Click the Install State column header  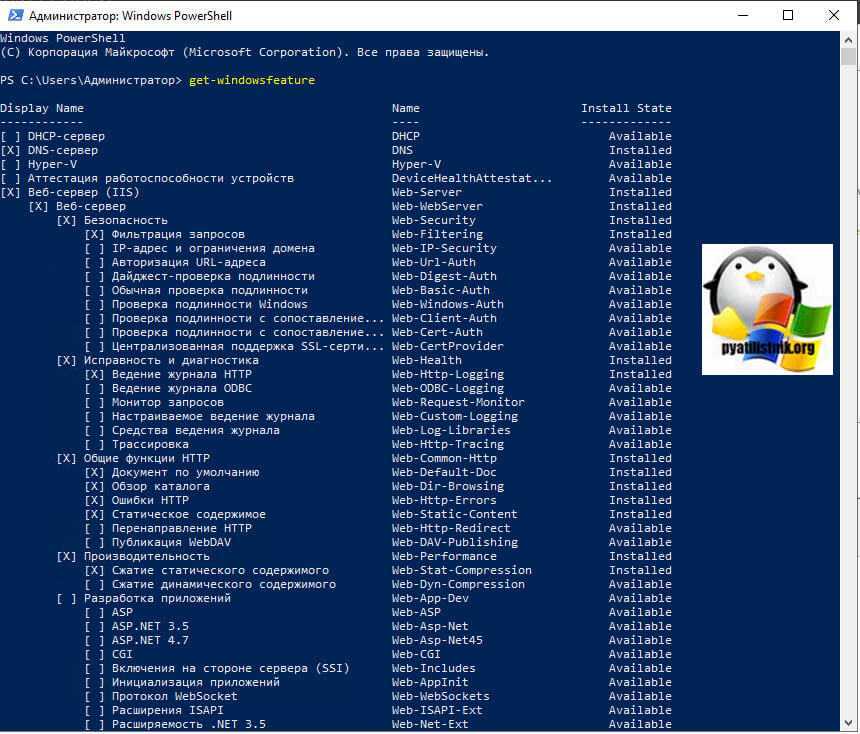[626, 108]
